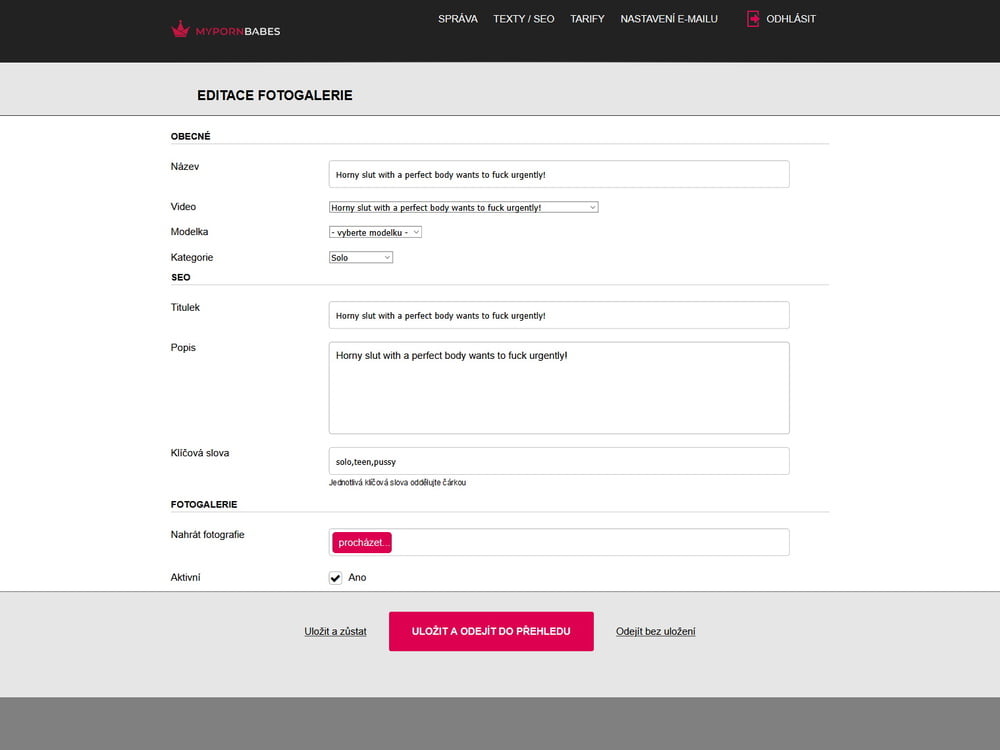Open the TARIFY page
The height and width of the screenshot is (750, 1000).
(x=587, y=18)
